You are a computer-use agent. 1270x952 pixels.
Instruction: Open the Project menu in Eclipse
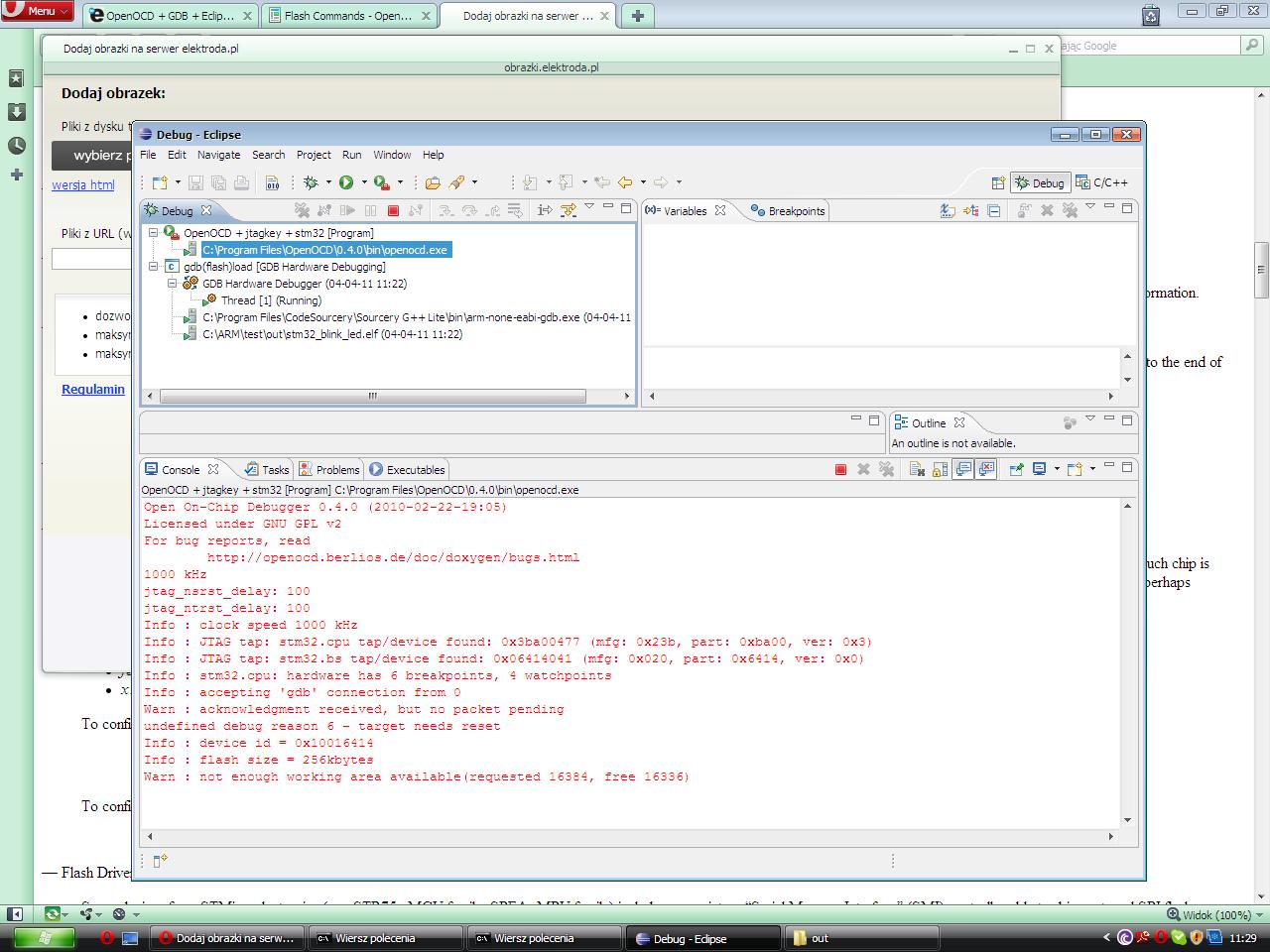tap(314, 155)
